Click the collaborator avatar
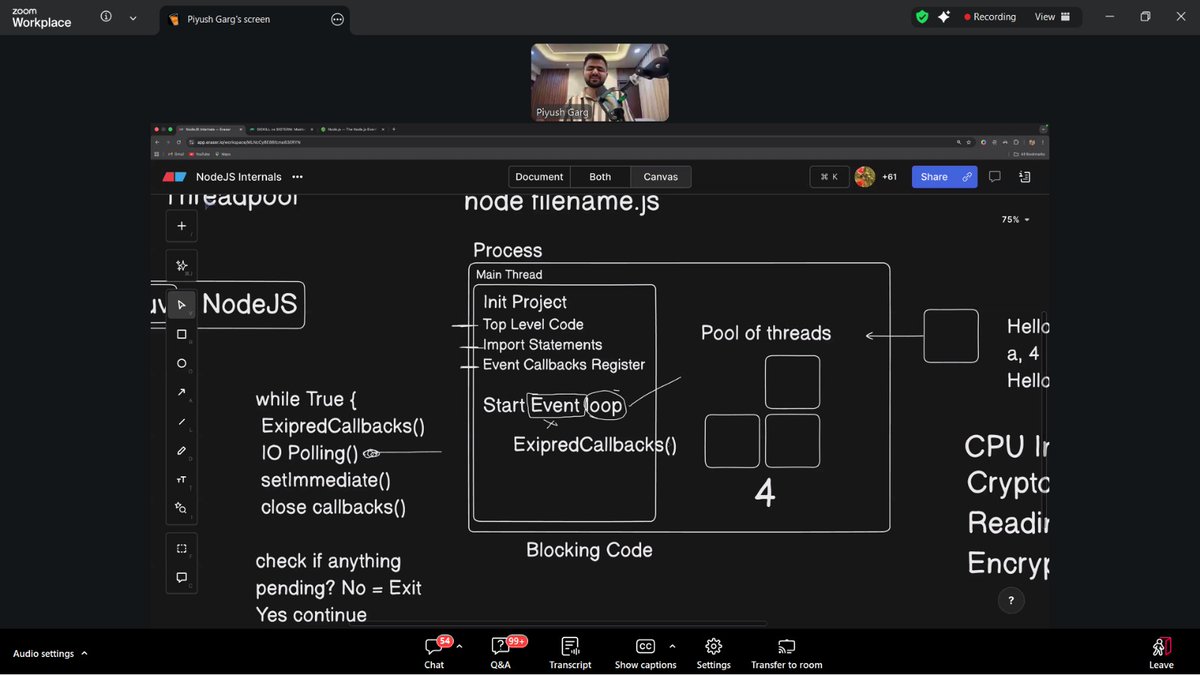This screenshot has height=675, width=1200. pyautogui.click(x=865, y=177)
